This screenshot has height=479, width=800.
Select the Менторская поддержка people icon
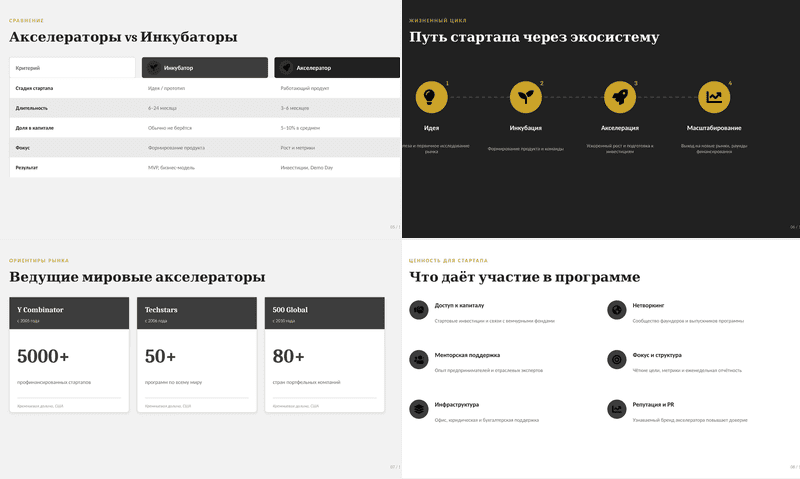pyautogui.click(x=419, y=359)
